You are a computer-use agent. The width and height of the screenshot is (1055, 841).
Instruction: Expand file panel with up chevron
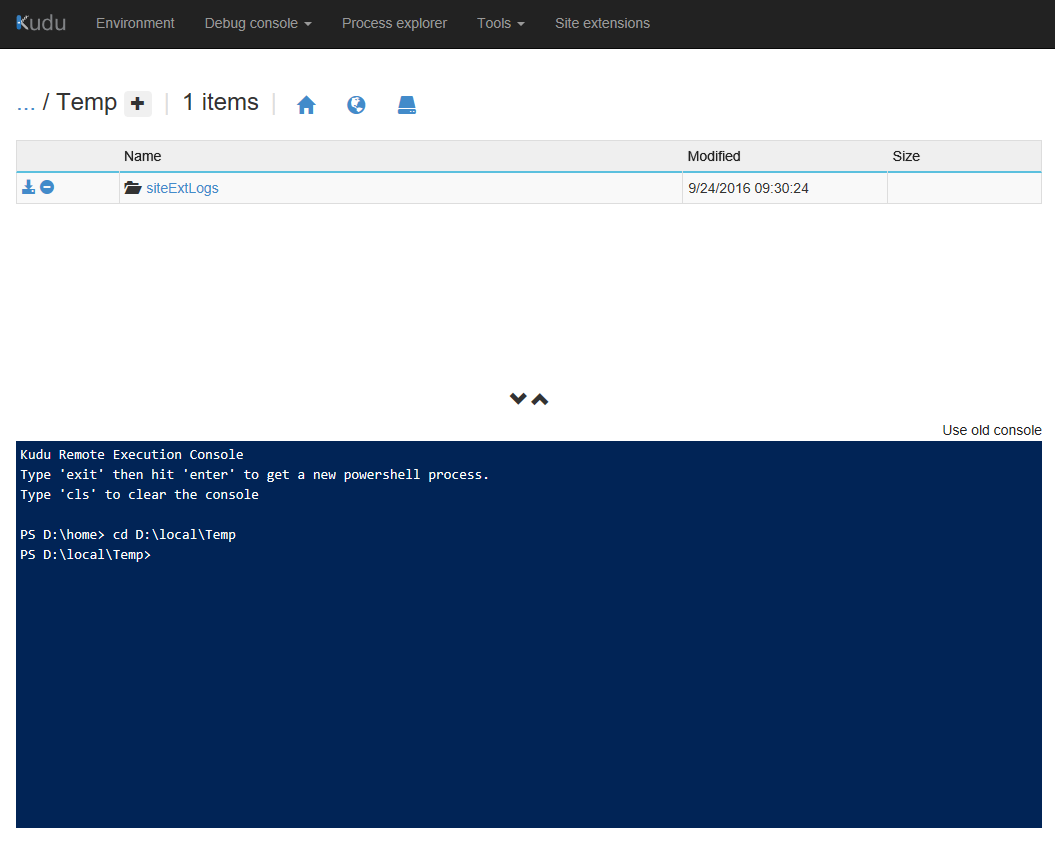click(x=540, y=399)
